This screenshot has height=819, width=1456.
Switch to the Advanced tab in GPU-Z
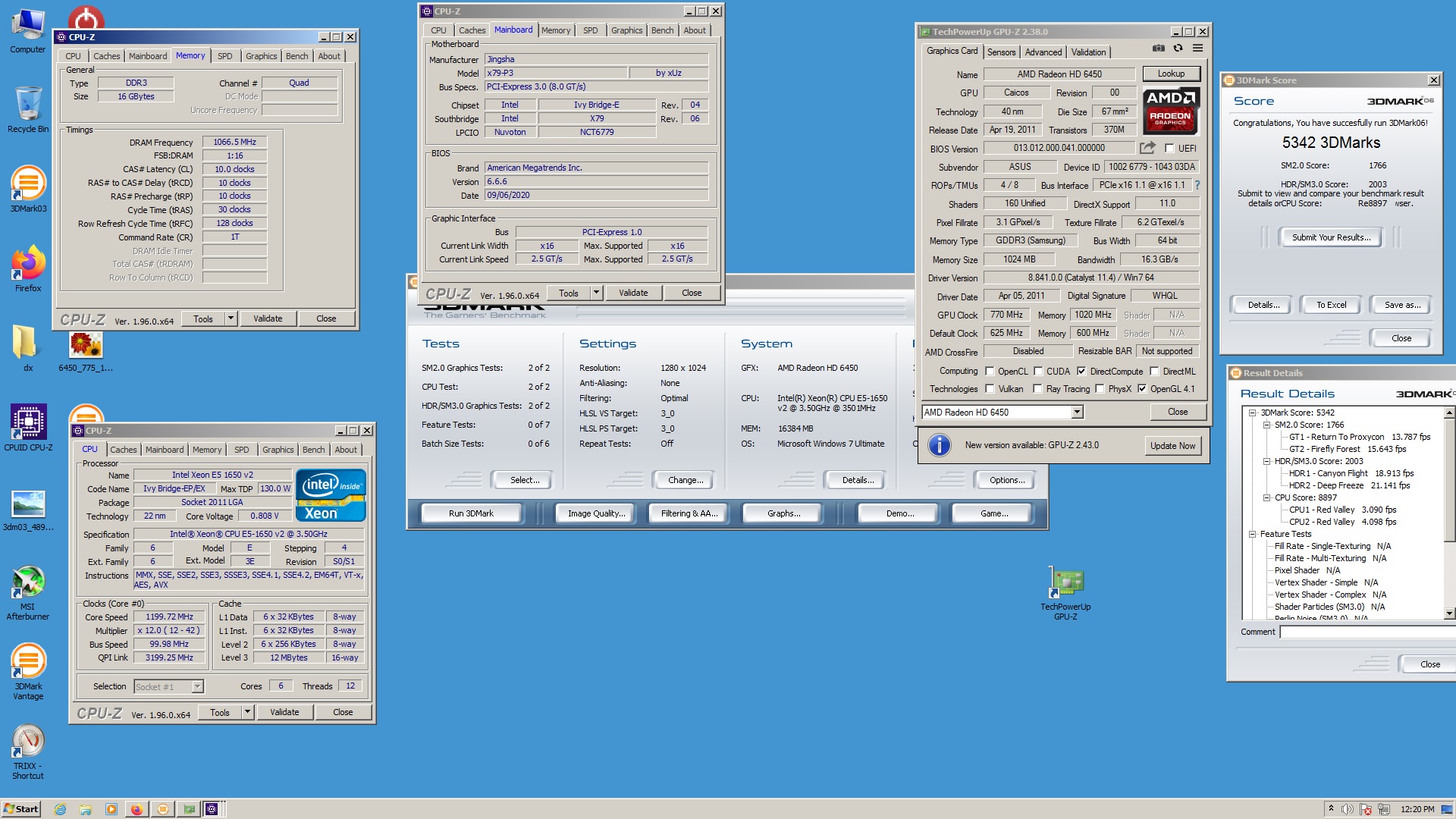point(1043,52)
